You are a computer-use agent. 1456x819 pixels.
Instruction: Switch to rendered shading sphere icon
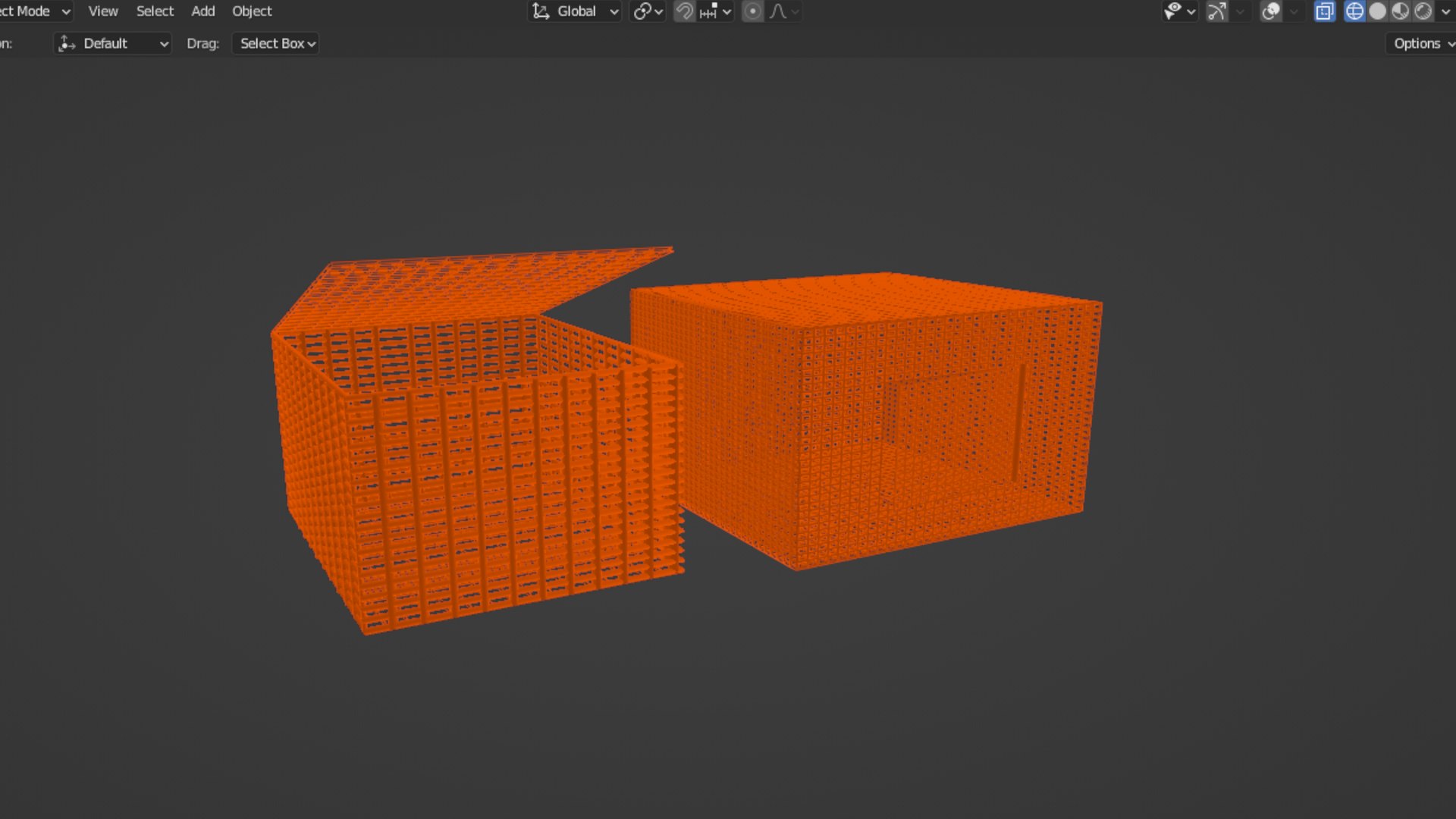(1423, 11)
